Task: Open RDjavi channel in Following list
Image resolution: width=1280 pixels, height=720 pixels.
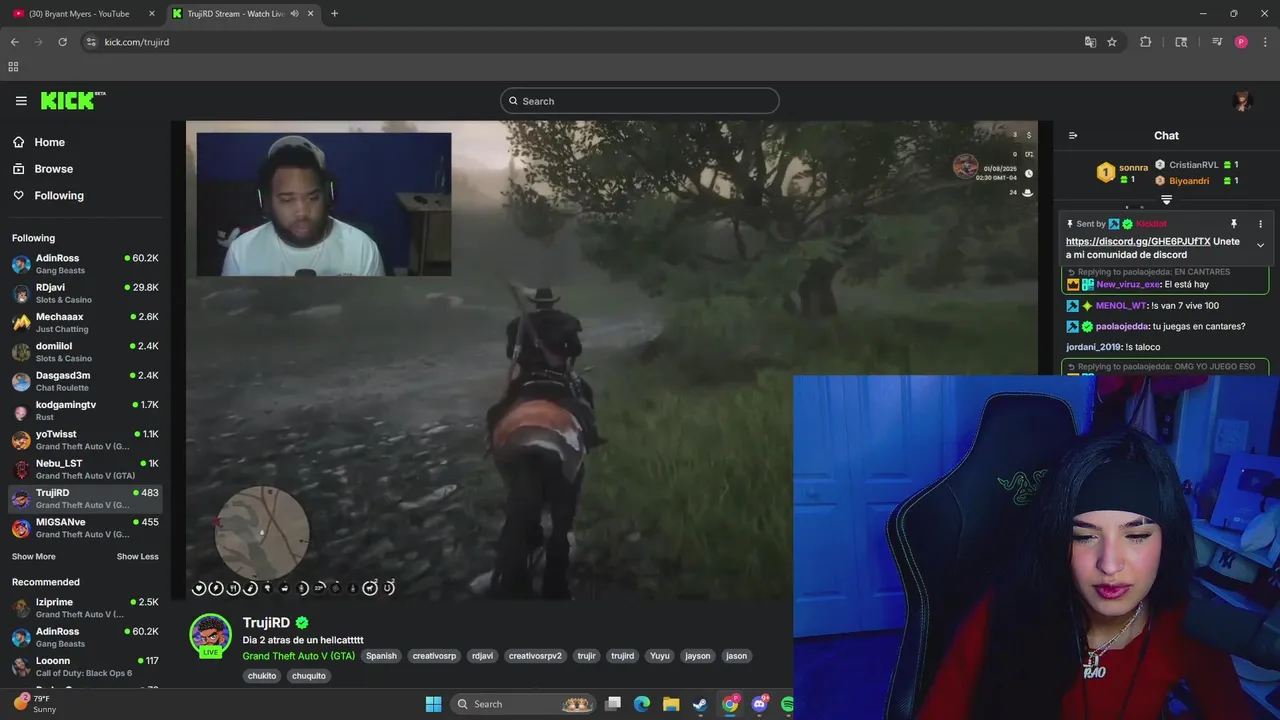Action: click(x=84, y=293)
